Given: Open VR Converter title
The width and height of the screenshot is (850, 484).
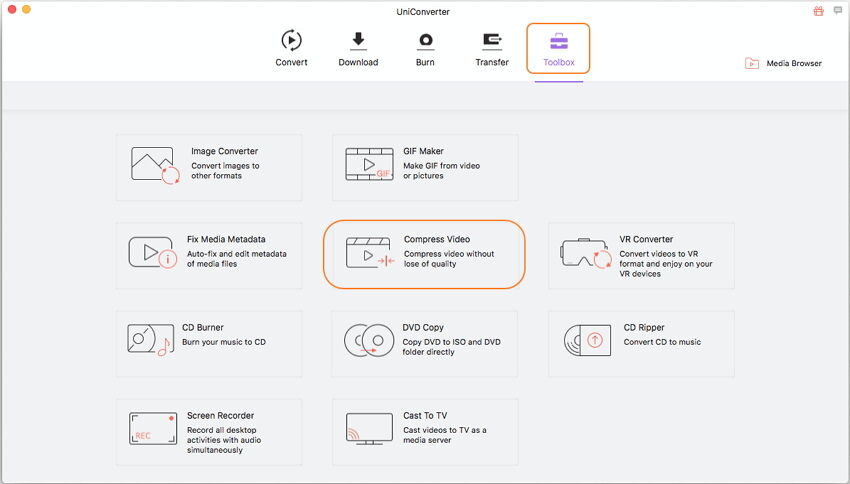Looking at the screenshot, I should click(646, 239).
